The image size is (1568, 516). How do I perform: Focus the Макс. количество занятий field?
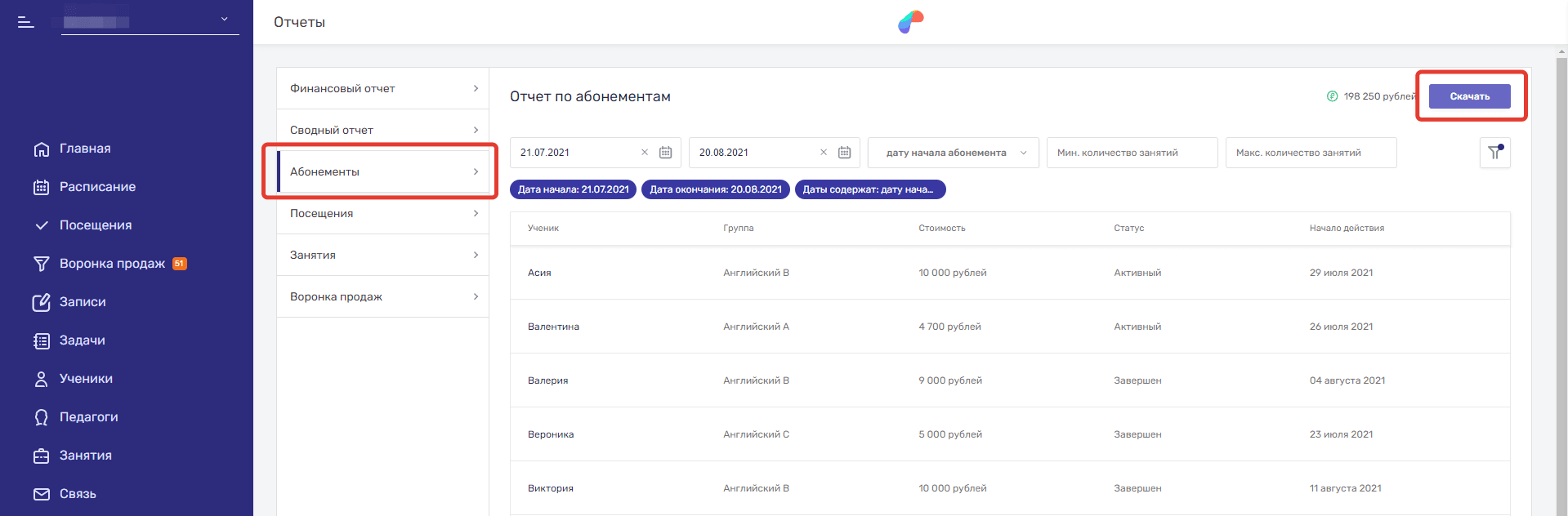coord(1311,153)
